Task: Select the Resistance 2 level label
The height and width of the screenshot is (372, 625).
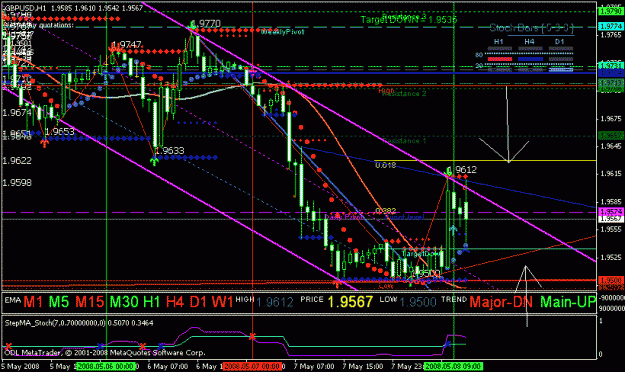Action: [x=404, y=94]
